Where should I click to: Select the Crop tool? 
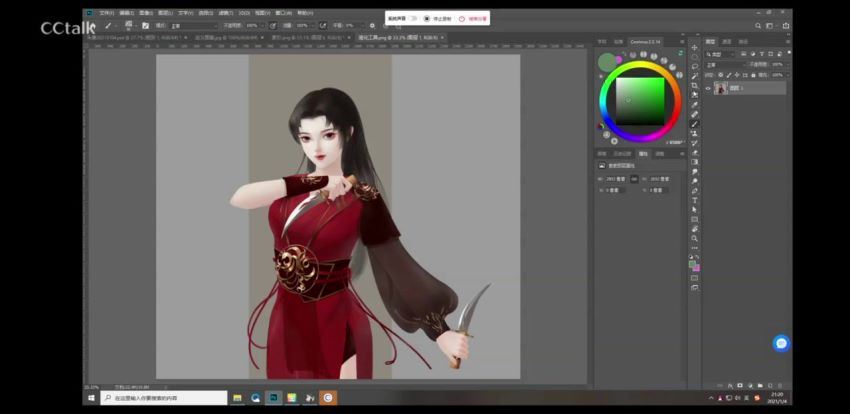pyautogui.click(x=694, y=85)
